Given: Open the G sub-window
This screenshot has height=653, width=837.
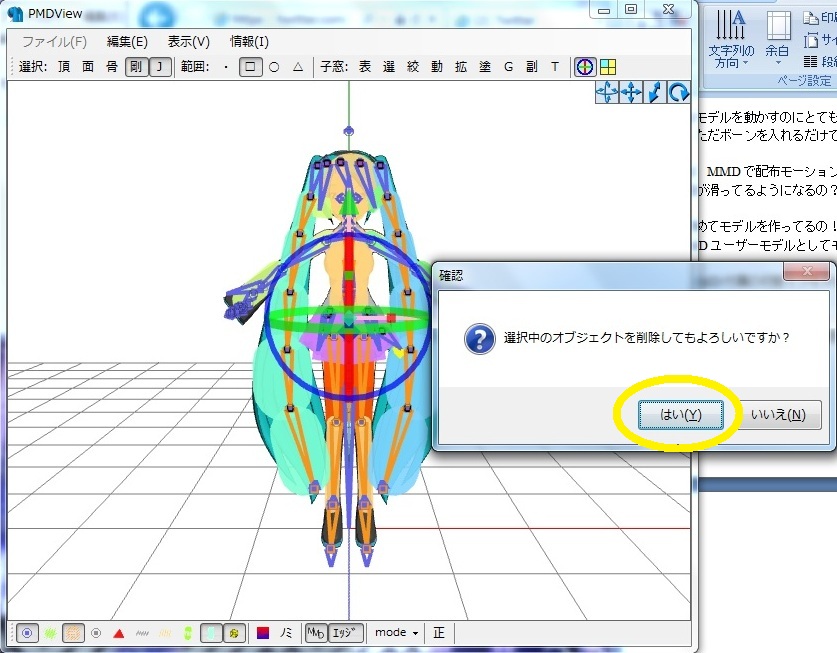Looking at the screenshot, I should pyautogui.click(x=508, y=67).
